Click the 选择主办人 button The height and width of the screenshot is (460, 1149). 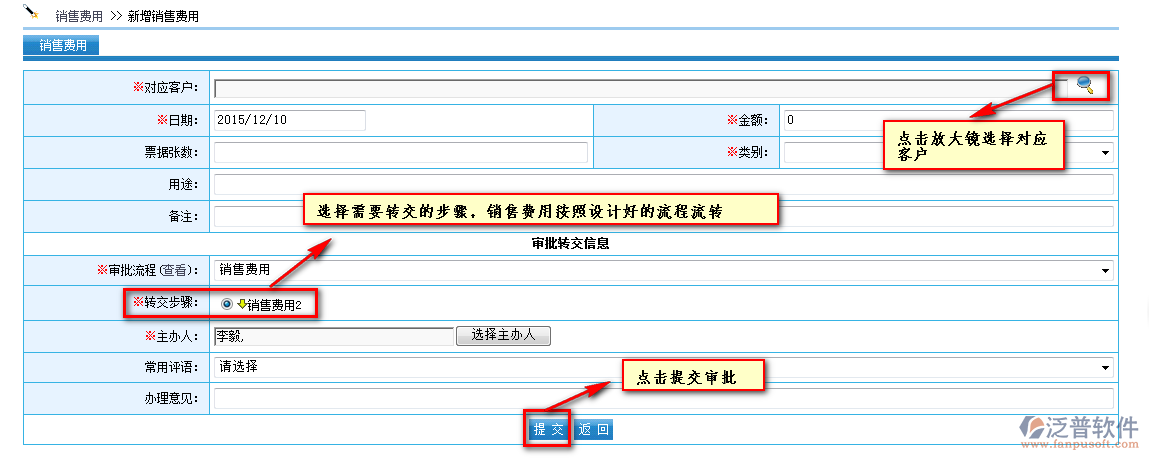click(503, 335)
